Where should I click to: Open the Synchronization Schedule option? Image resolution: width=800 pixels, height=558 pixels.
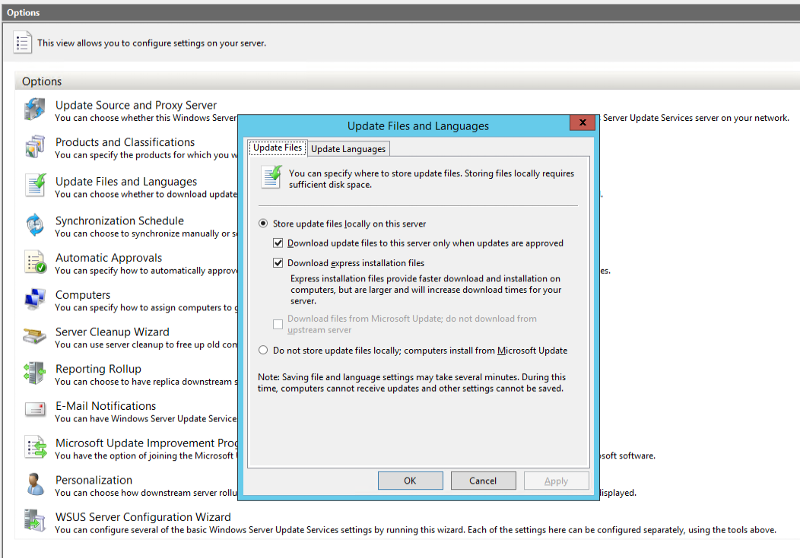(x=119, y=221)
